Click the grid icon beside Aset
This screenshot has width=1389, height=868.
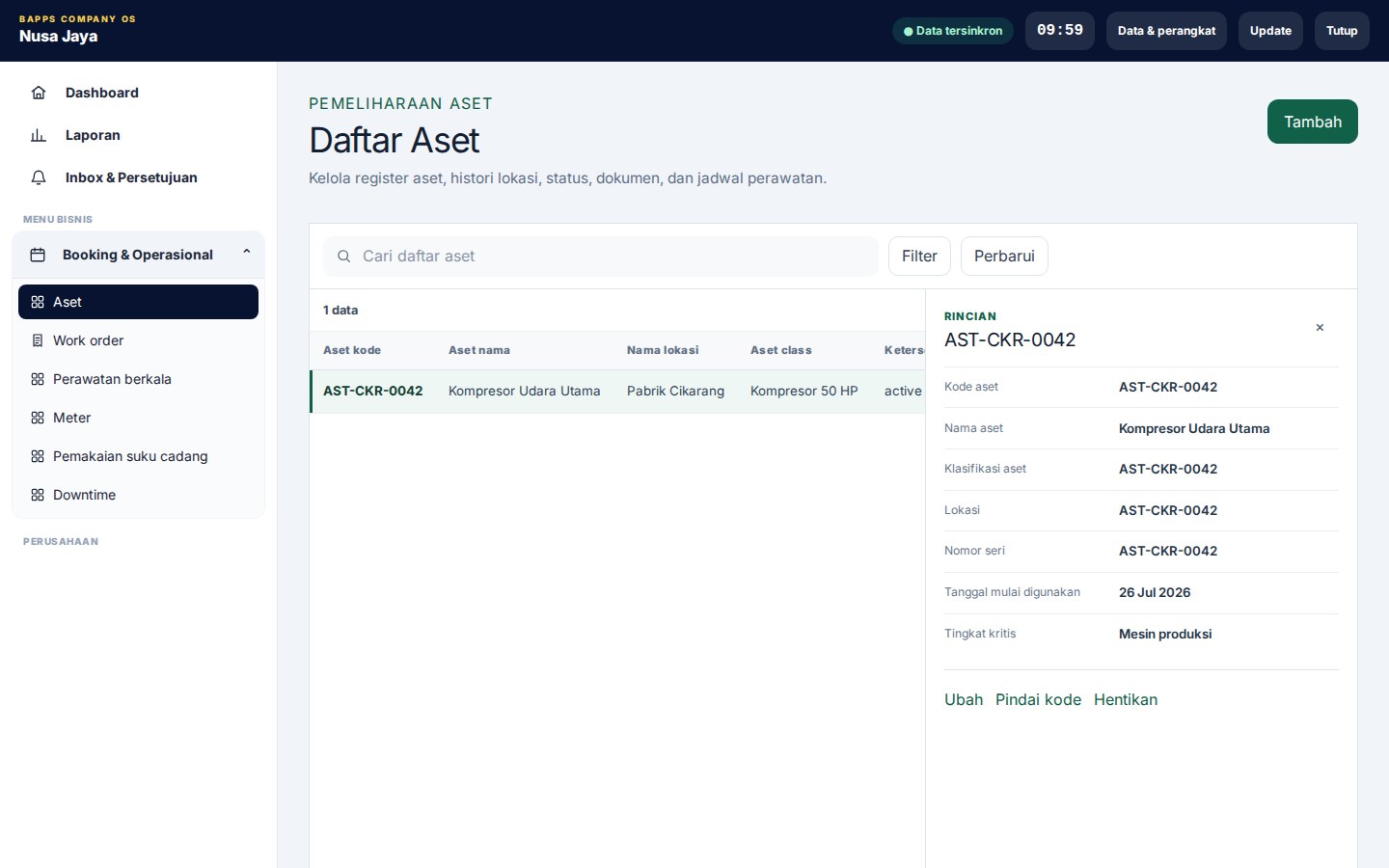point(38,302)
